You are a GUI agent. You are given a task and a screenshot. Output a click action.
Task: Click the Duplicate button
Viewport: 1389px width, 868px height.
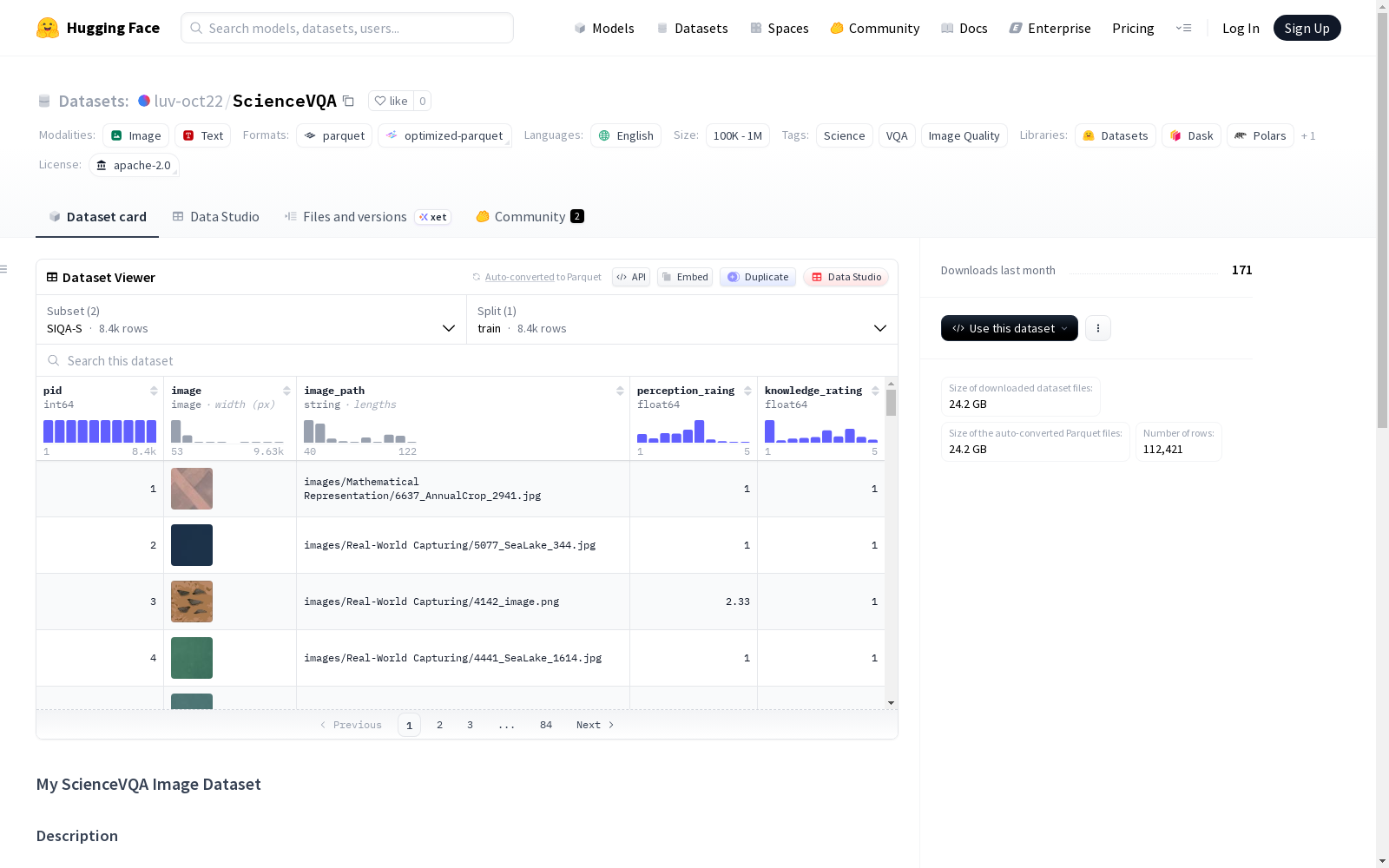tap(758, 277)
